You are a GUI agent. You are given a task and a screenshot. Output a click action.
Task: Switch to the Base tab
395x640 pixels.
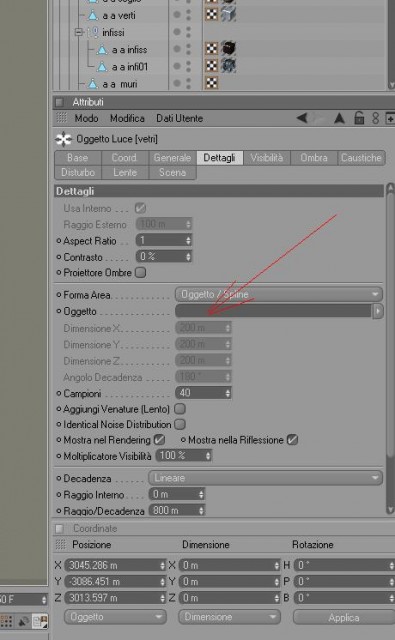[x=78, y=158]
